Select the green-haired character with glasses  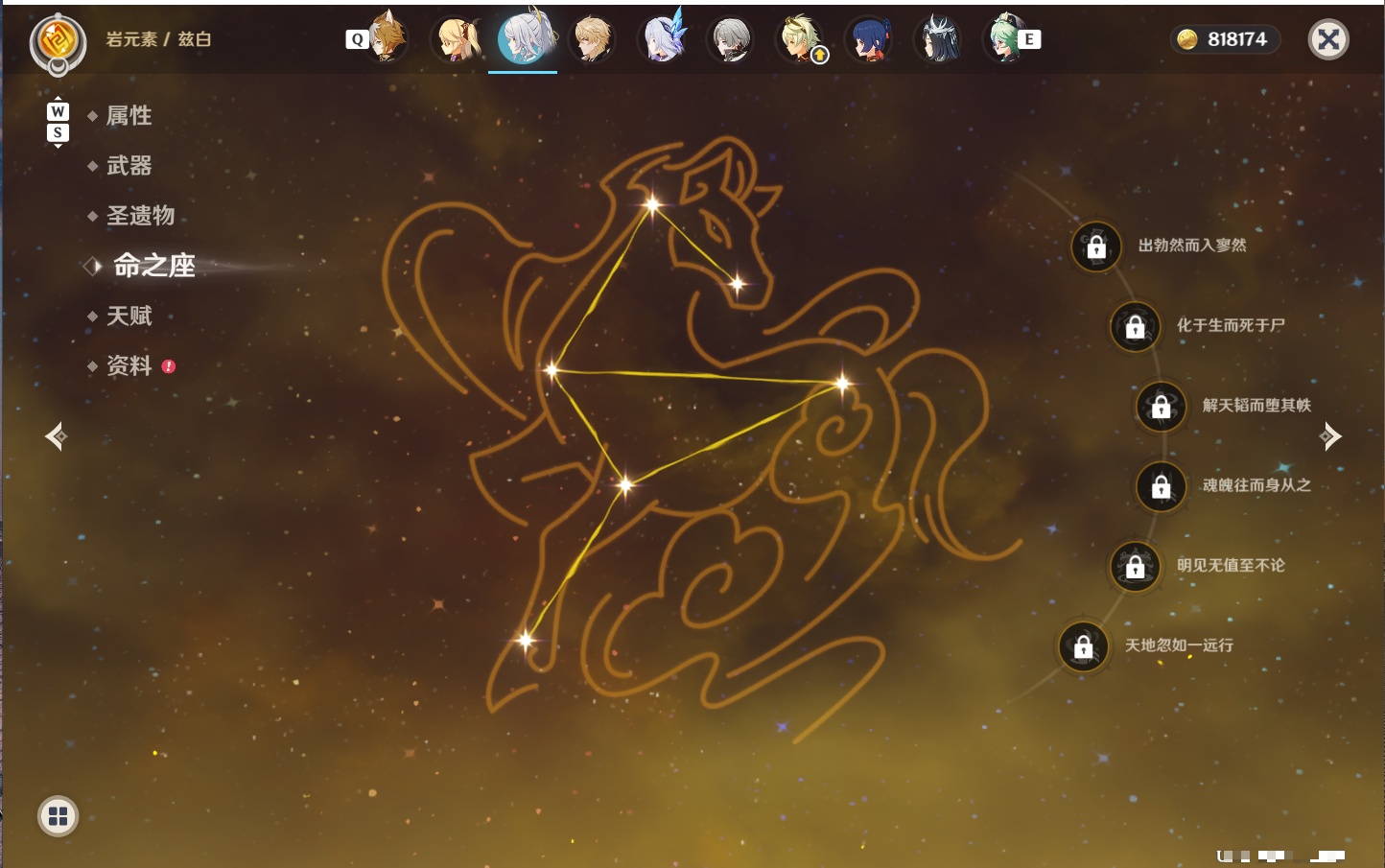coord(1005,38)
